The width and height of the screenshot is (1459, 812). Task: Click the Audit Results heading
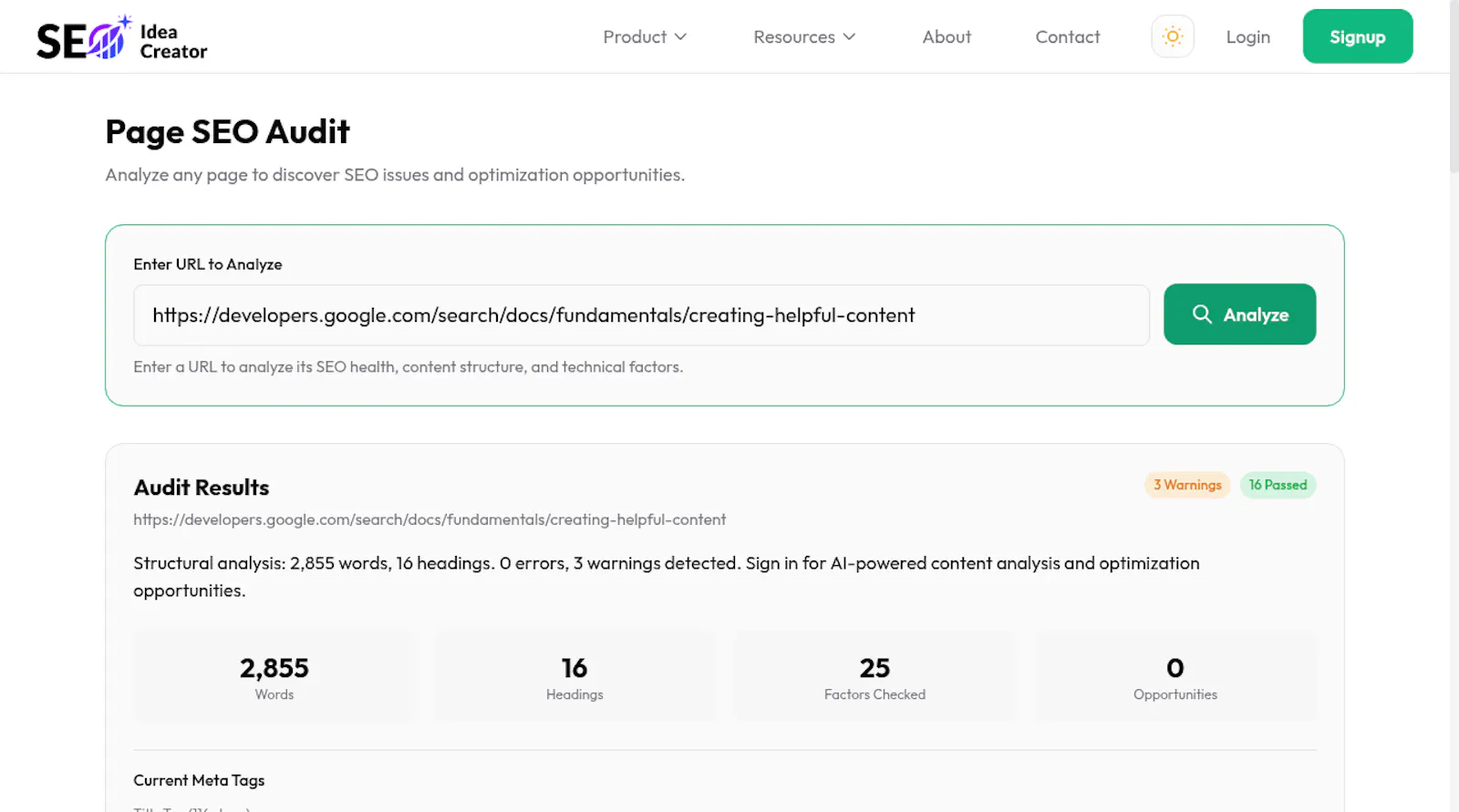pyautogui.click(x=202, y=488)
